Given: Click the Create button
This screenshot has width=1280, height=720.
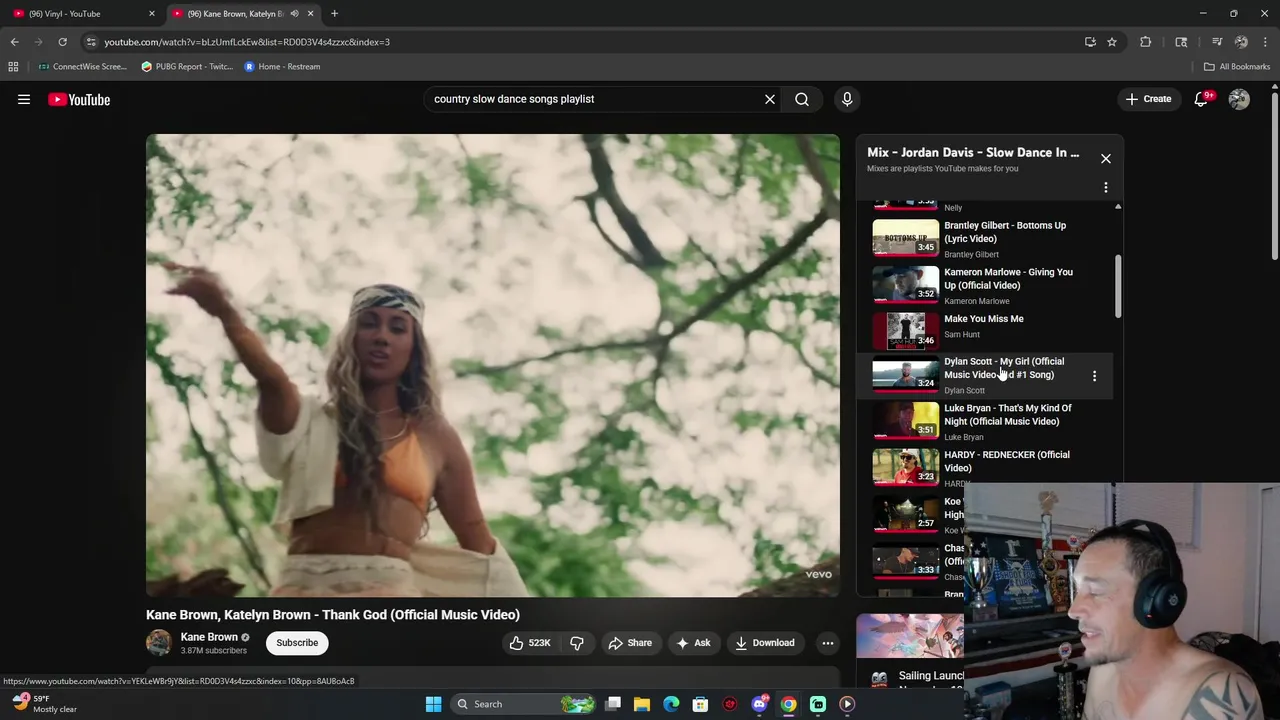Looking at the screenshot, I should click(x=1148, y=99).
